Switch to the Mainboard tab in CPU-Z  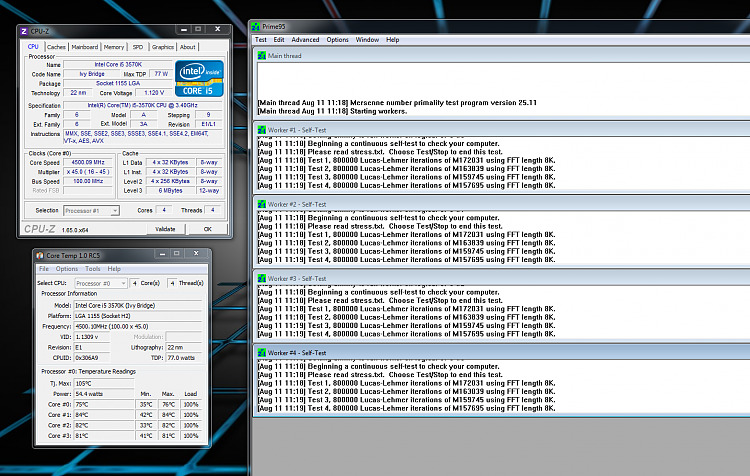click(x=85, y=47)
